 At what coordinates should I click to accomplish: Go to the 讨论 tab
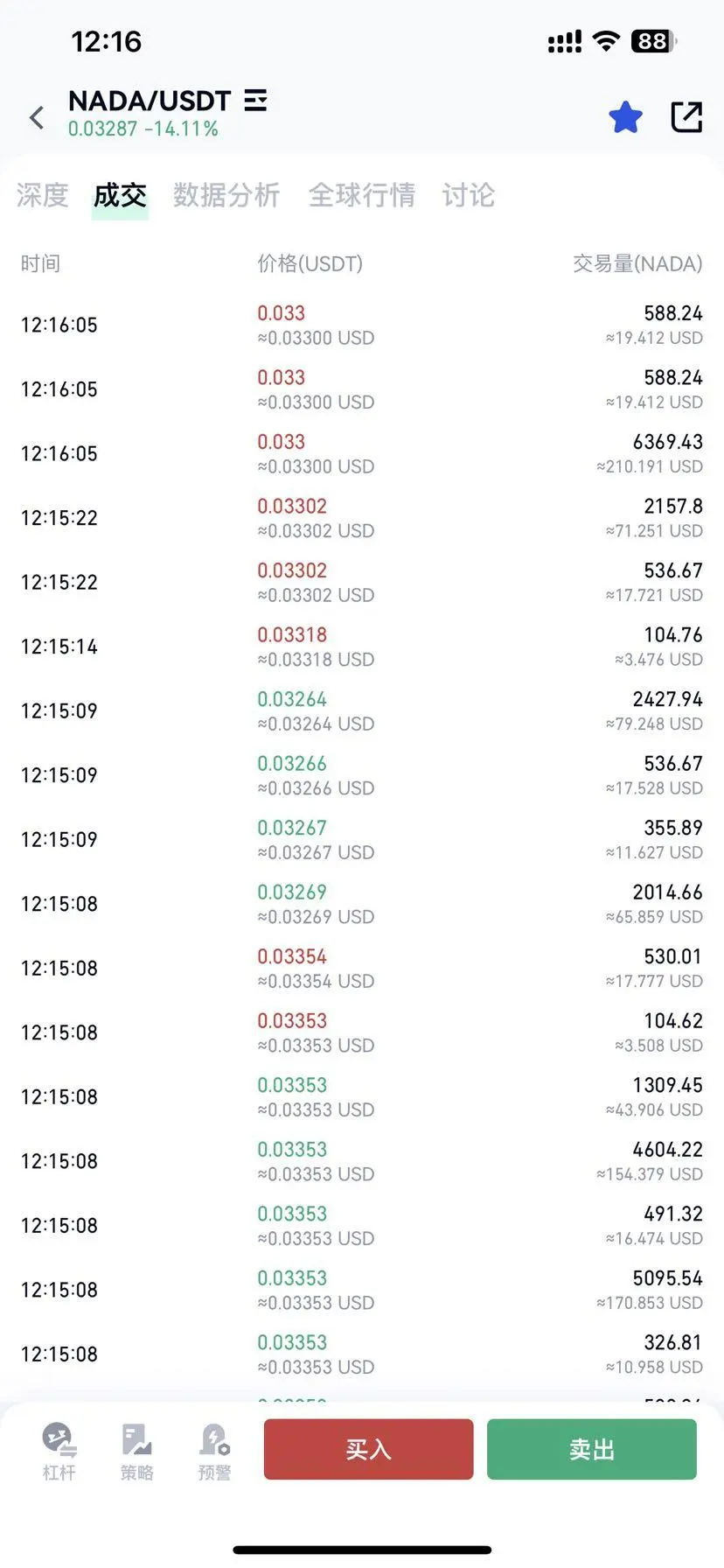(468, 195)
